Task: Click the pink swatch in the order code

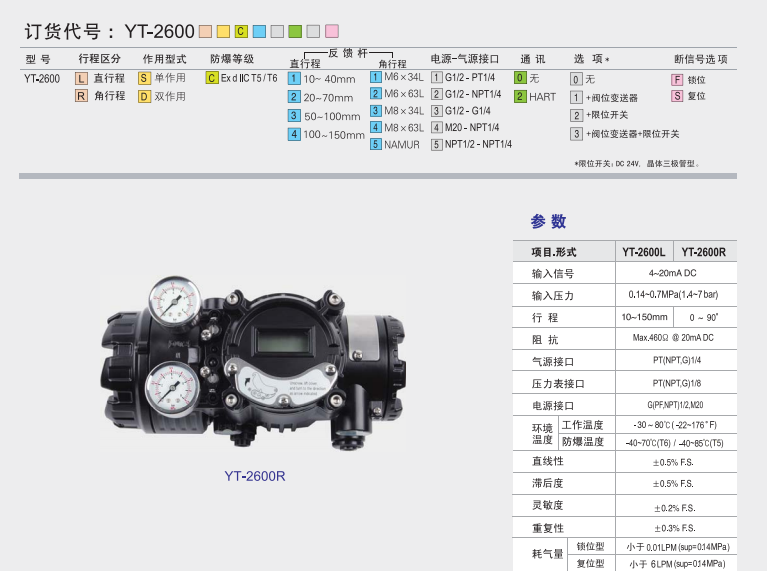Action: click(332, 31)
